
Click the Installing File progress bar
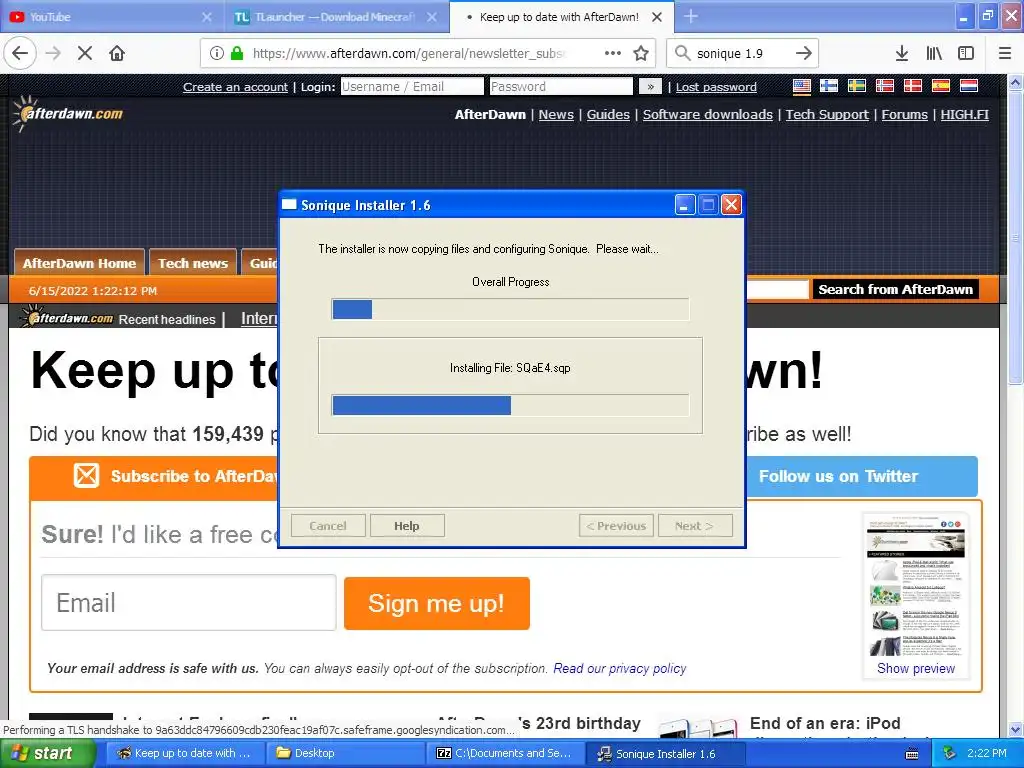510,405
